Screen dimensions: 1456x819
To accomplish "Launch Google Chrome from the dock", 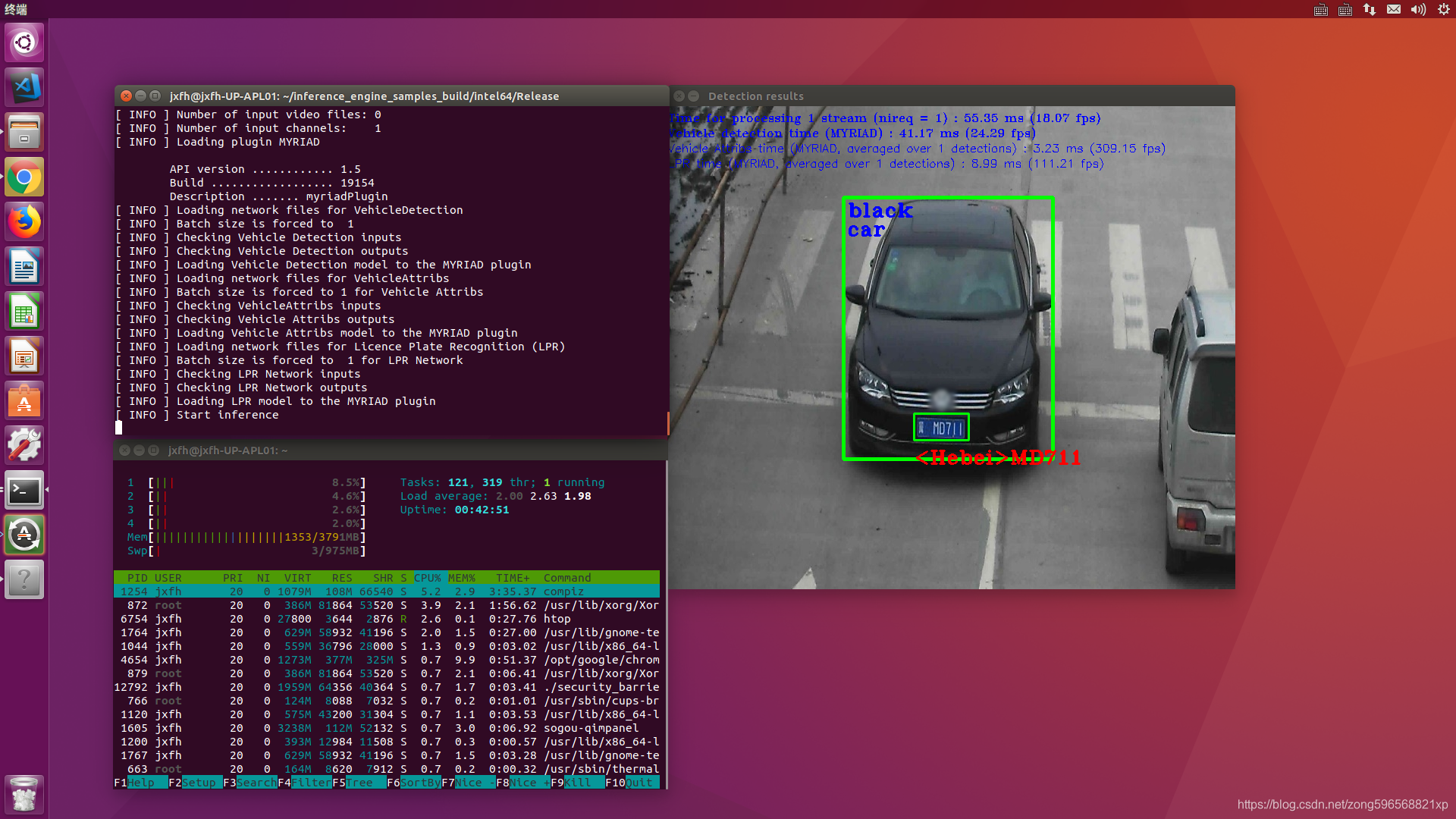I will (24, 177).
